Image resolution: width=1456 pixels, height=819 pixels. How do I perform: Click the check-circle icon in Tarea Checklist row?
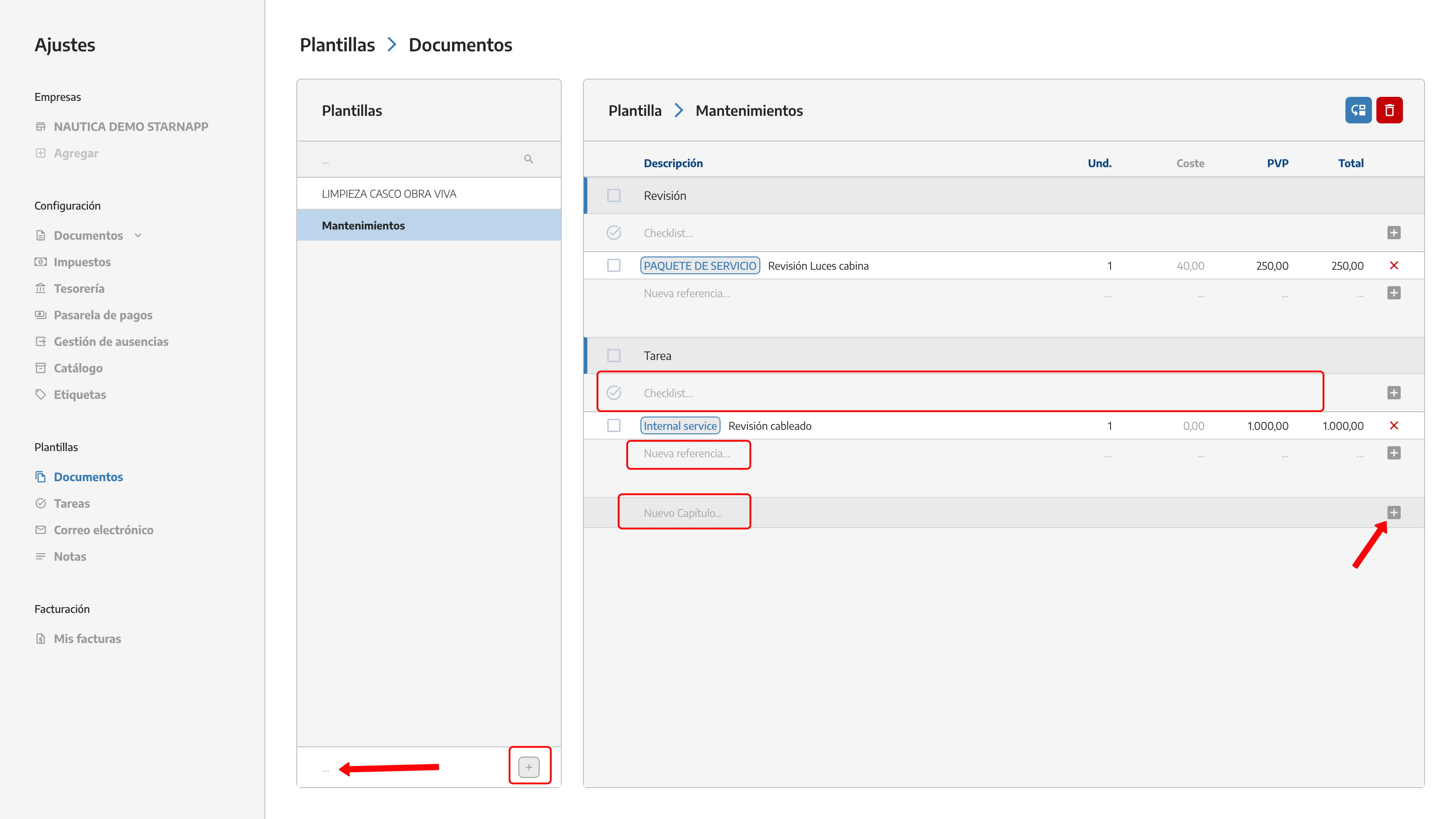614,393
